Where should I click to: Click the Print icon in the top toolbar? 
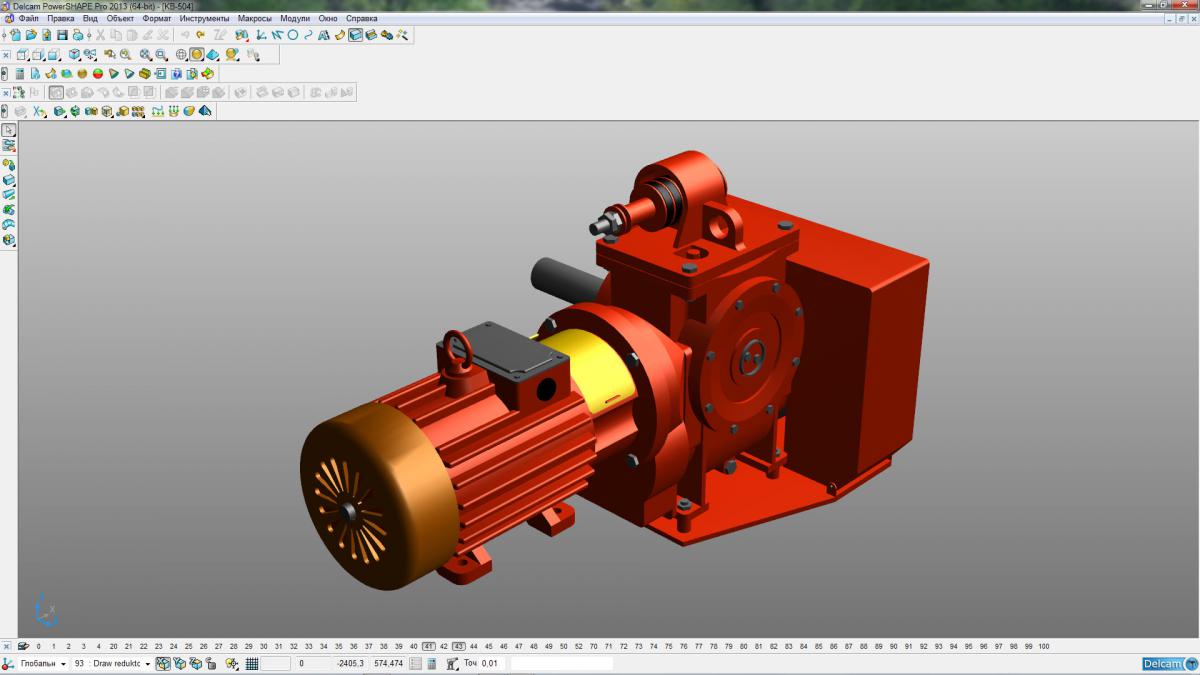78,34
